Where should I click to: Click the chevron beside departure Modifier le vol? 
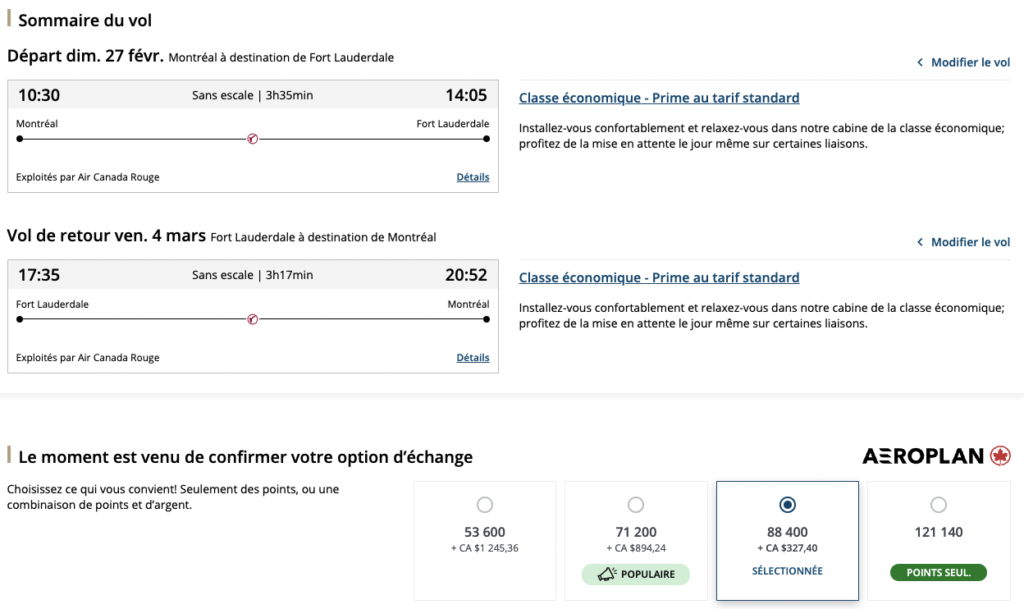tap(920, 62)
